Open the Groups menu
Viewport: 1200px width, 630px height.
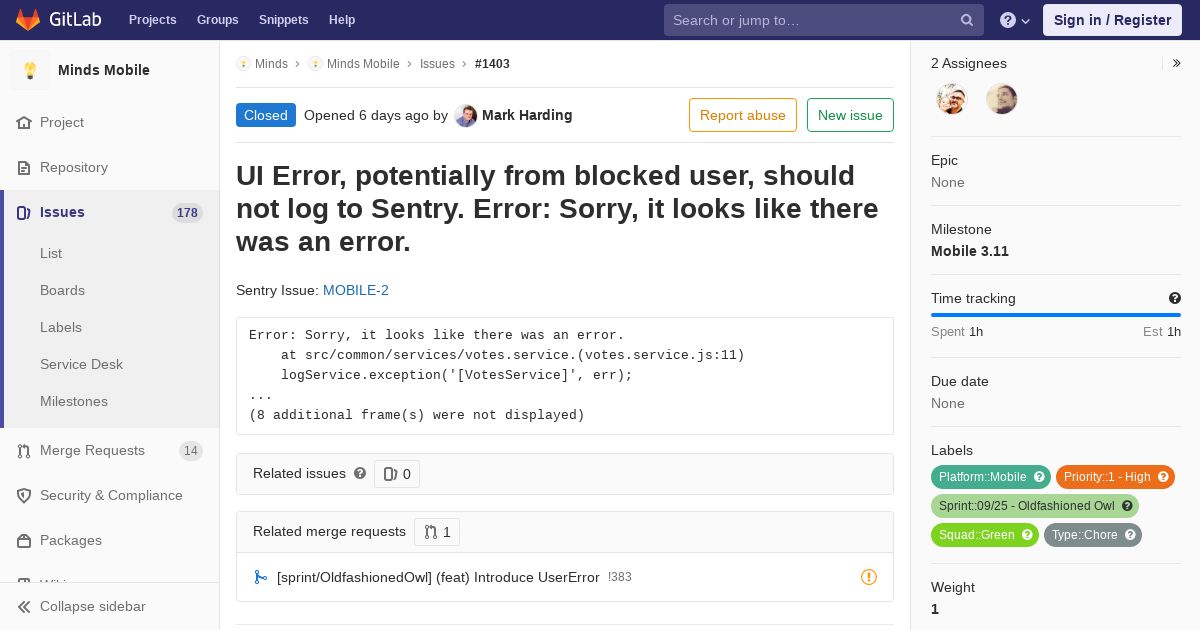pos(217,20)
